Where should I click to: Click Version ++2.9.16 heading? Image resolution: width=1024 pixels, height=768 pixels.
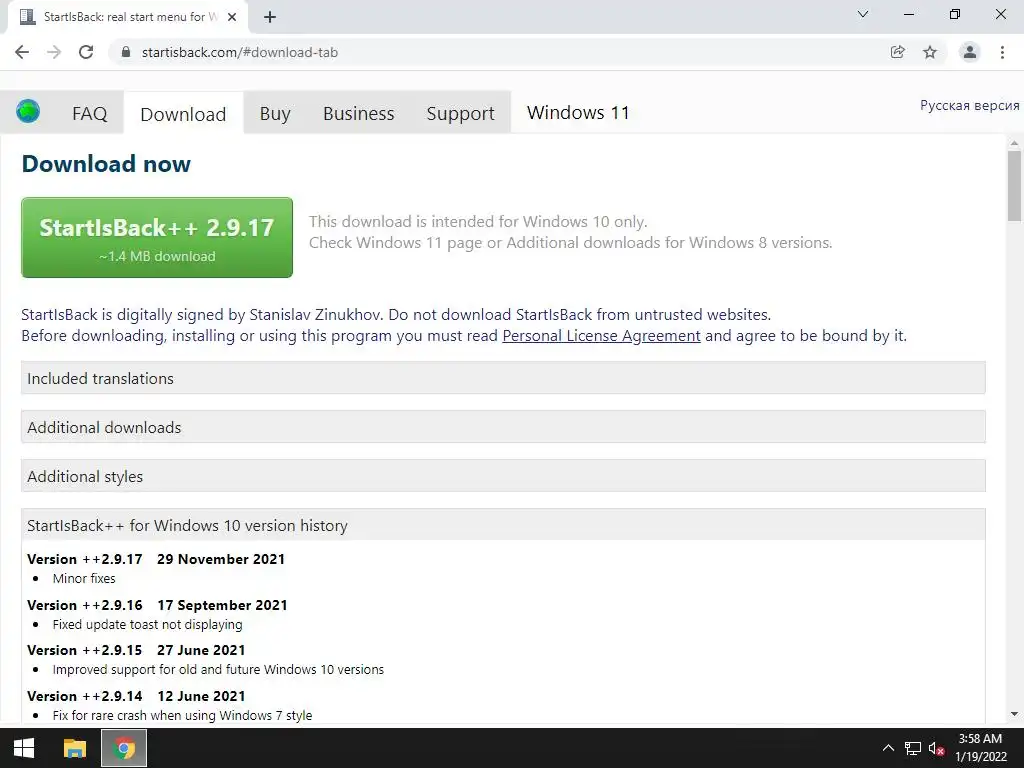[157, 605]
